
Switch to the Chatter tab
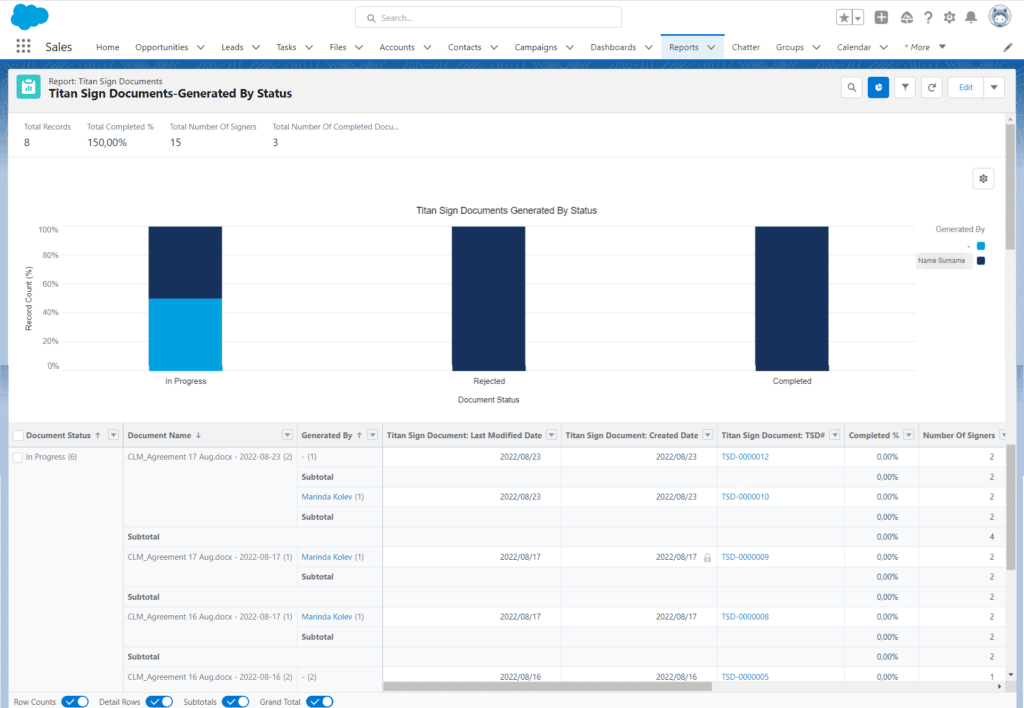coord(745,47)
